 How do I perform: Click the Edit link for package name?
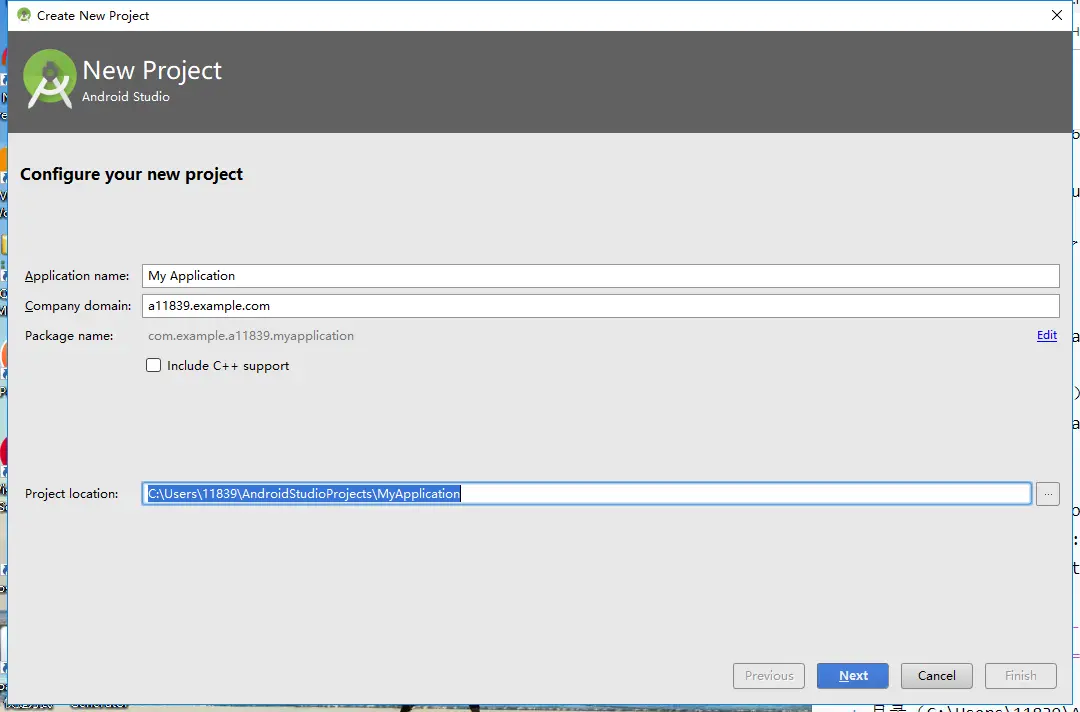pos(1046,335)
